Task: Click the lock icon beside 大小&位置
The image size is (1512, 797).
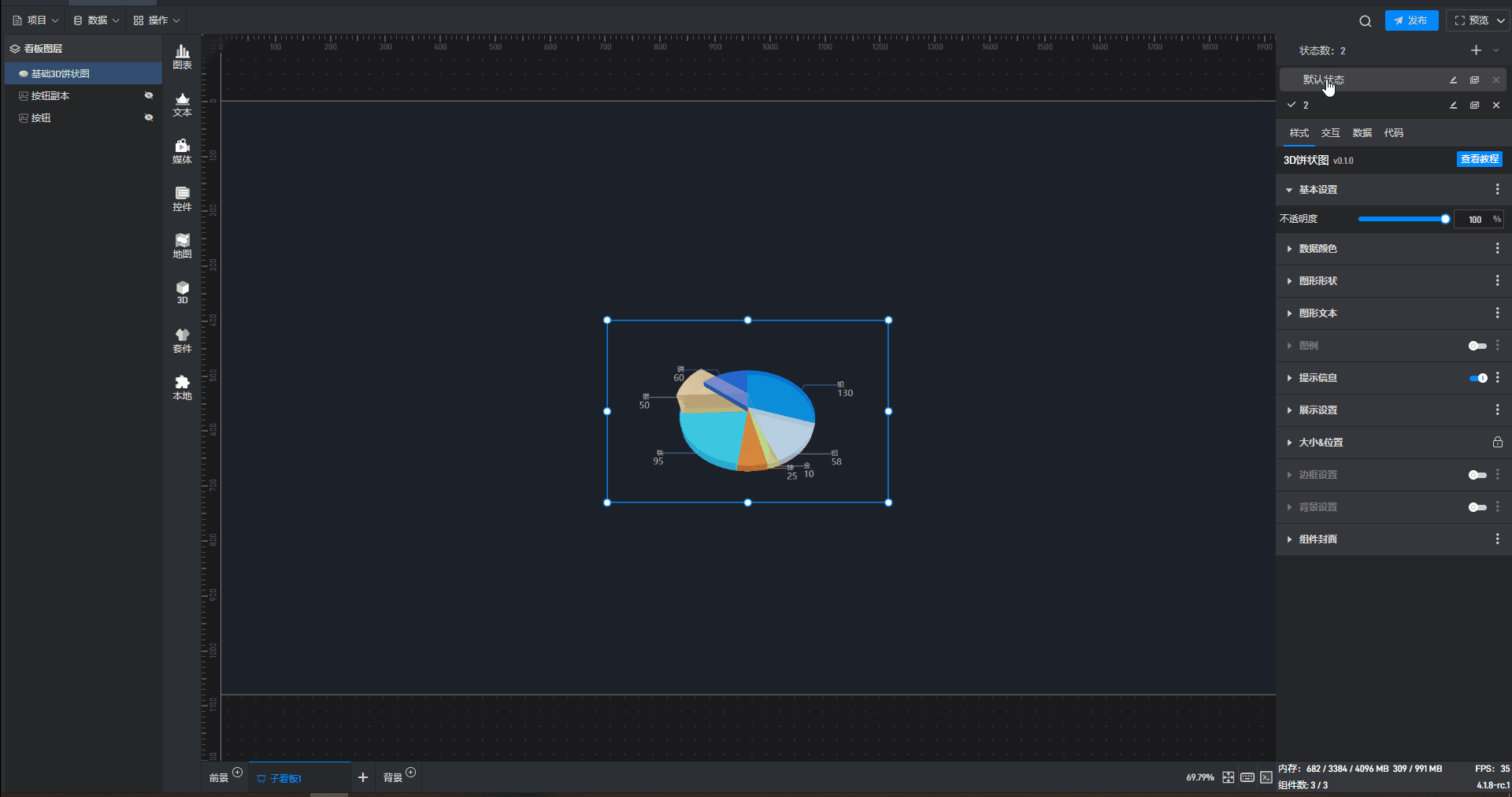Action: (1497, 443)
